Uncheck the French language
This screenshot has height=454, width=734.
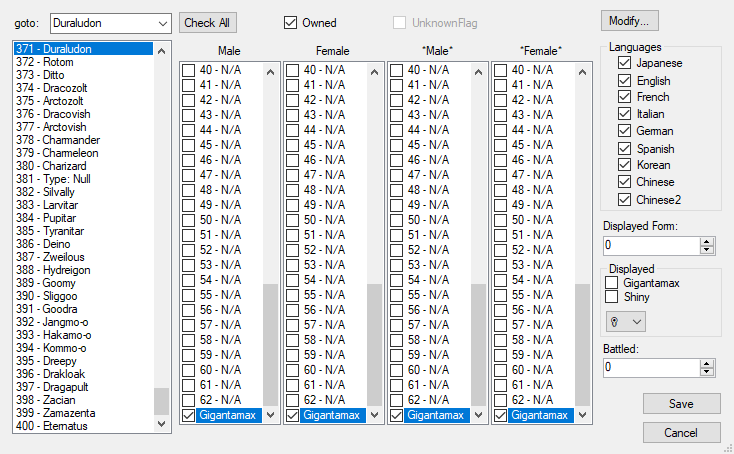coord(624,97)
